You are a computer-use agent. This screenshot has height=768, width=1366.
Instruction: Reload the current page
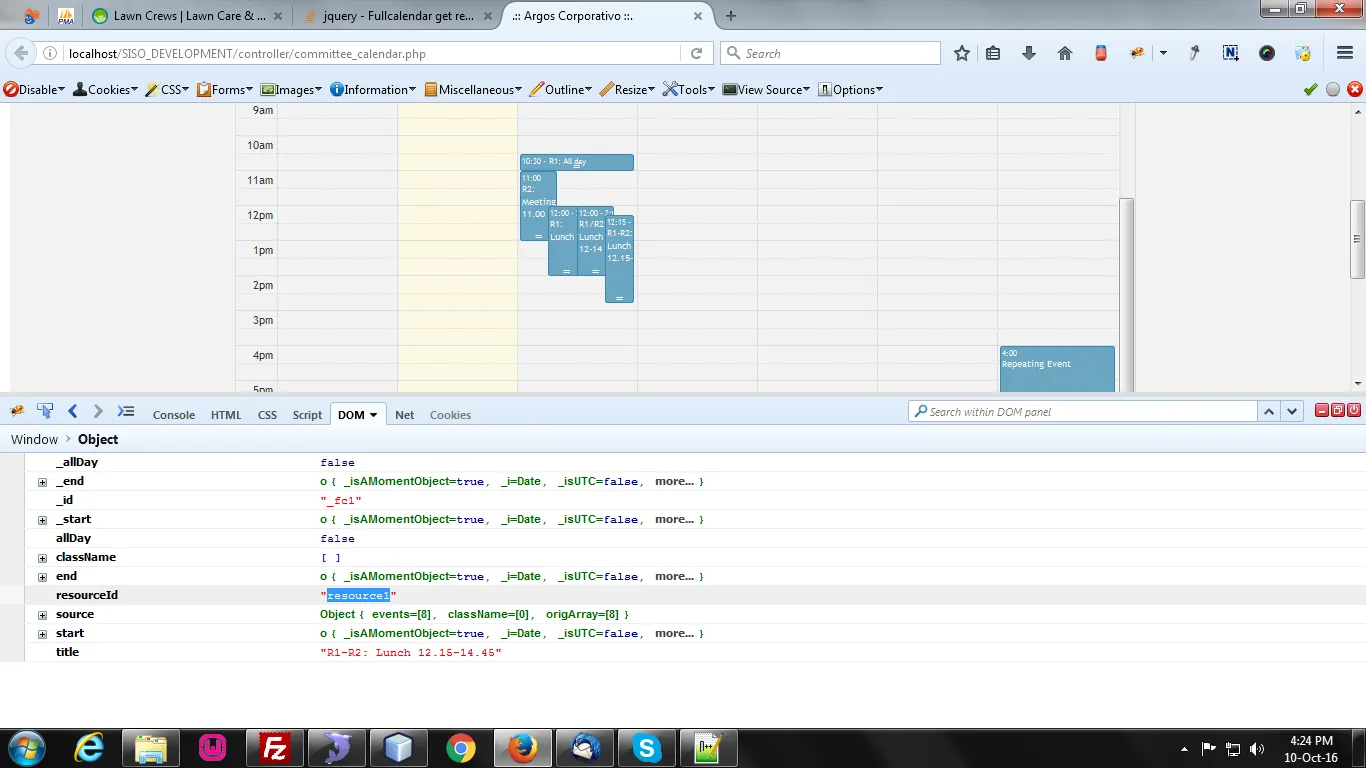(x=697, y=54)
